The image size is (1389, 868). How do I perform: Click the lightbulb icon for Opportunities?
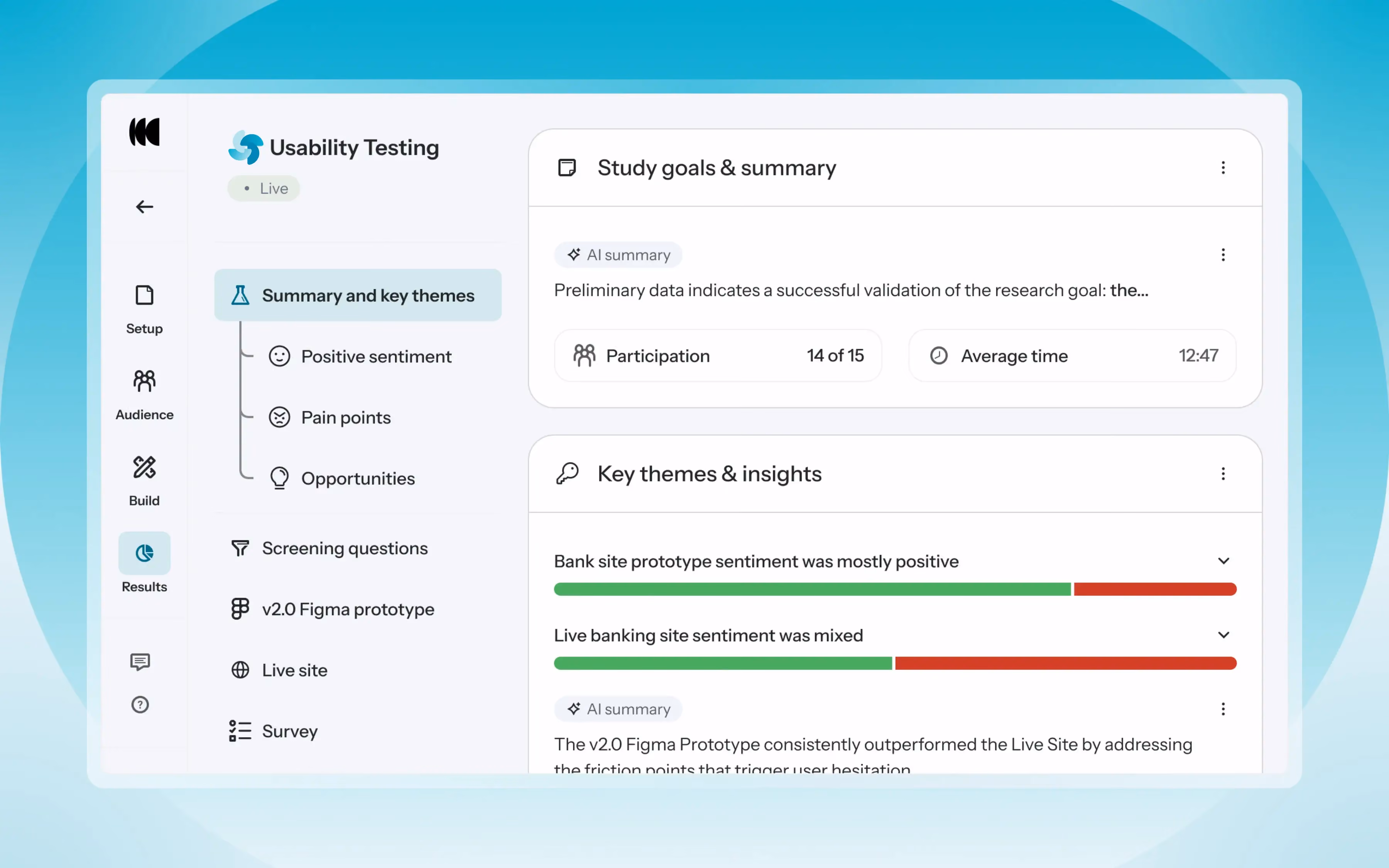tap(279, 478)
